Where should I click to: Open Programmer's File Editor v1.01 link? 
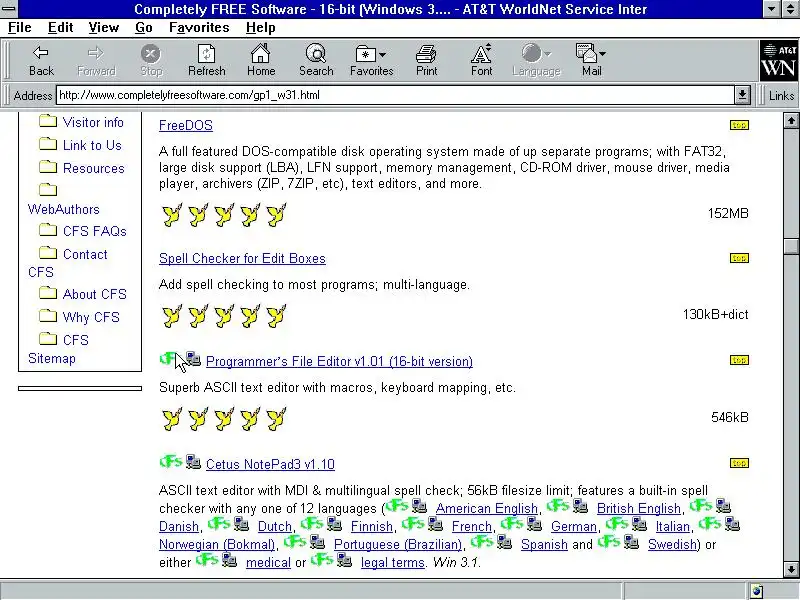339,362
